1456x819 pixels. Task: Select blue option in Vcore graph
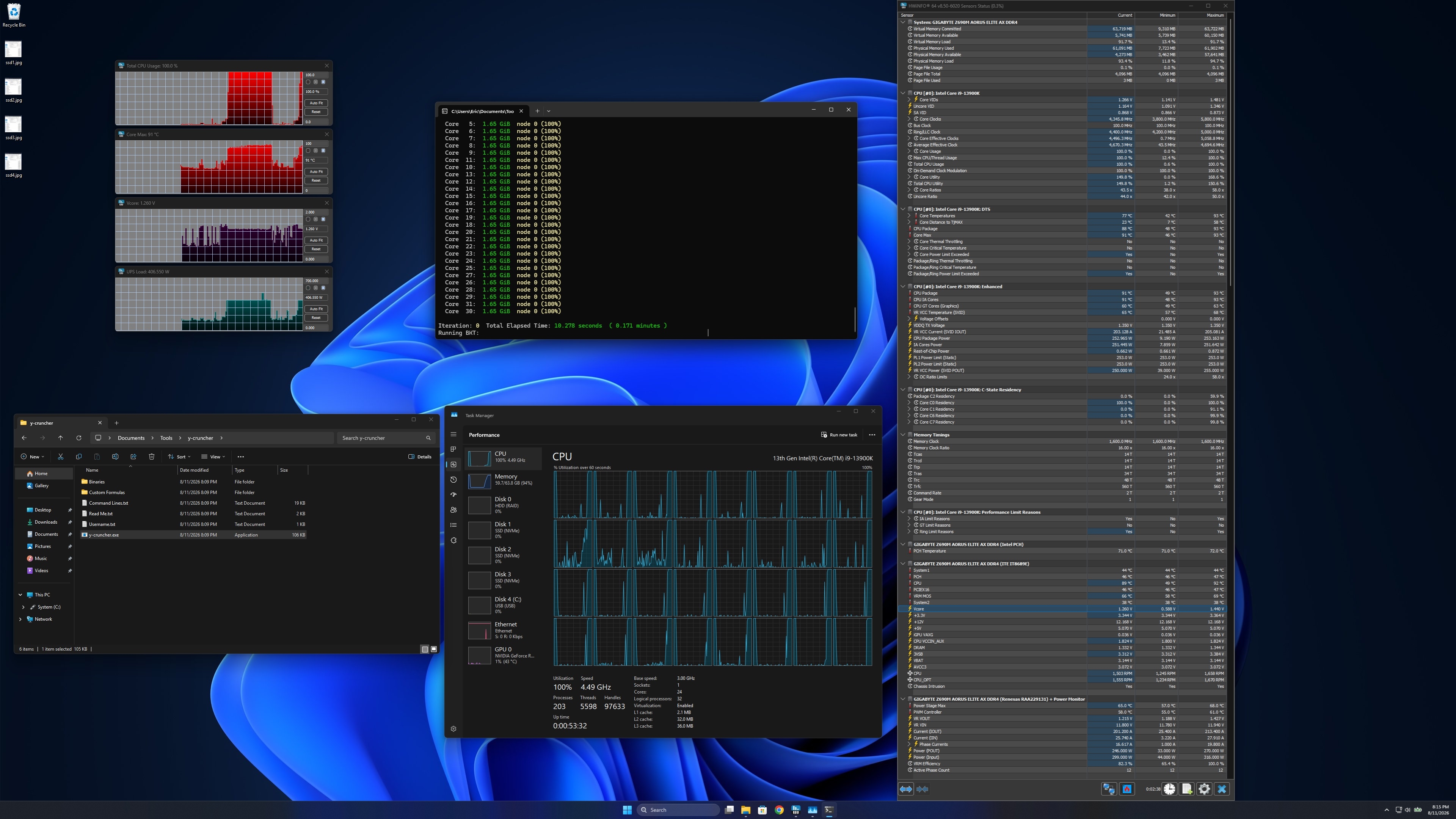tap(323, 219)
